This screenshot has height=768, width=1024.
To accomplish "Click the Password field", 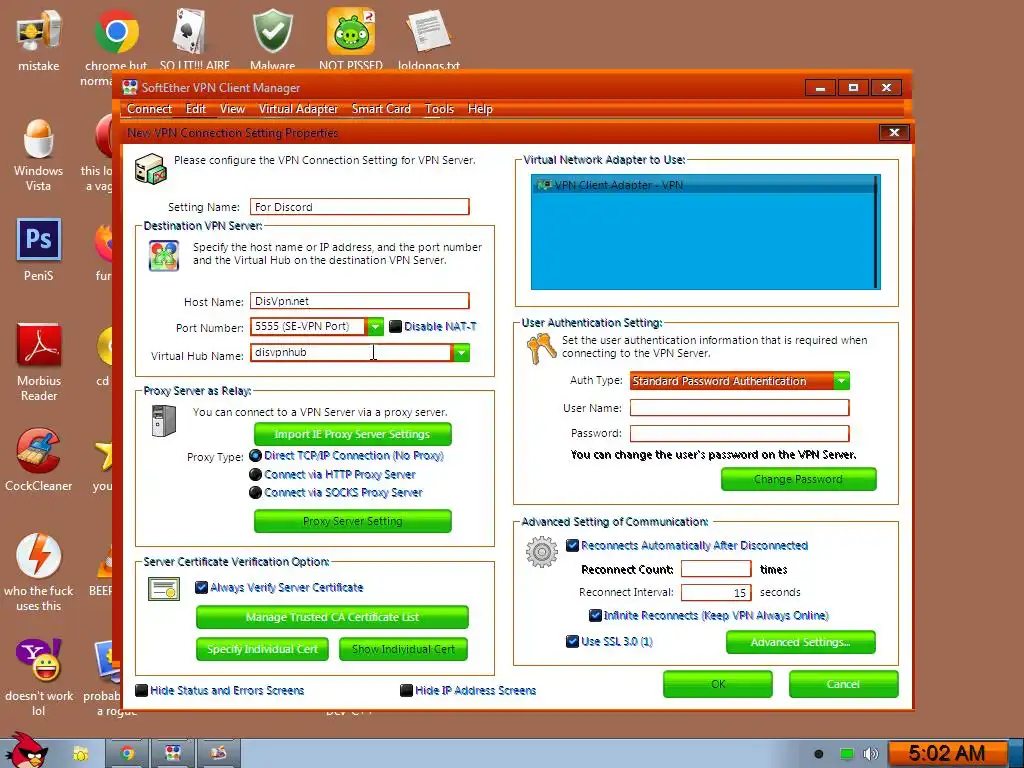I will [739, 433].
